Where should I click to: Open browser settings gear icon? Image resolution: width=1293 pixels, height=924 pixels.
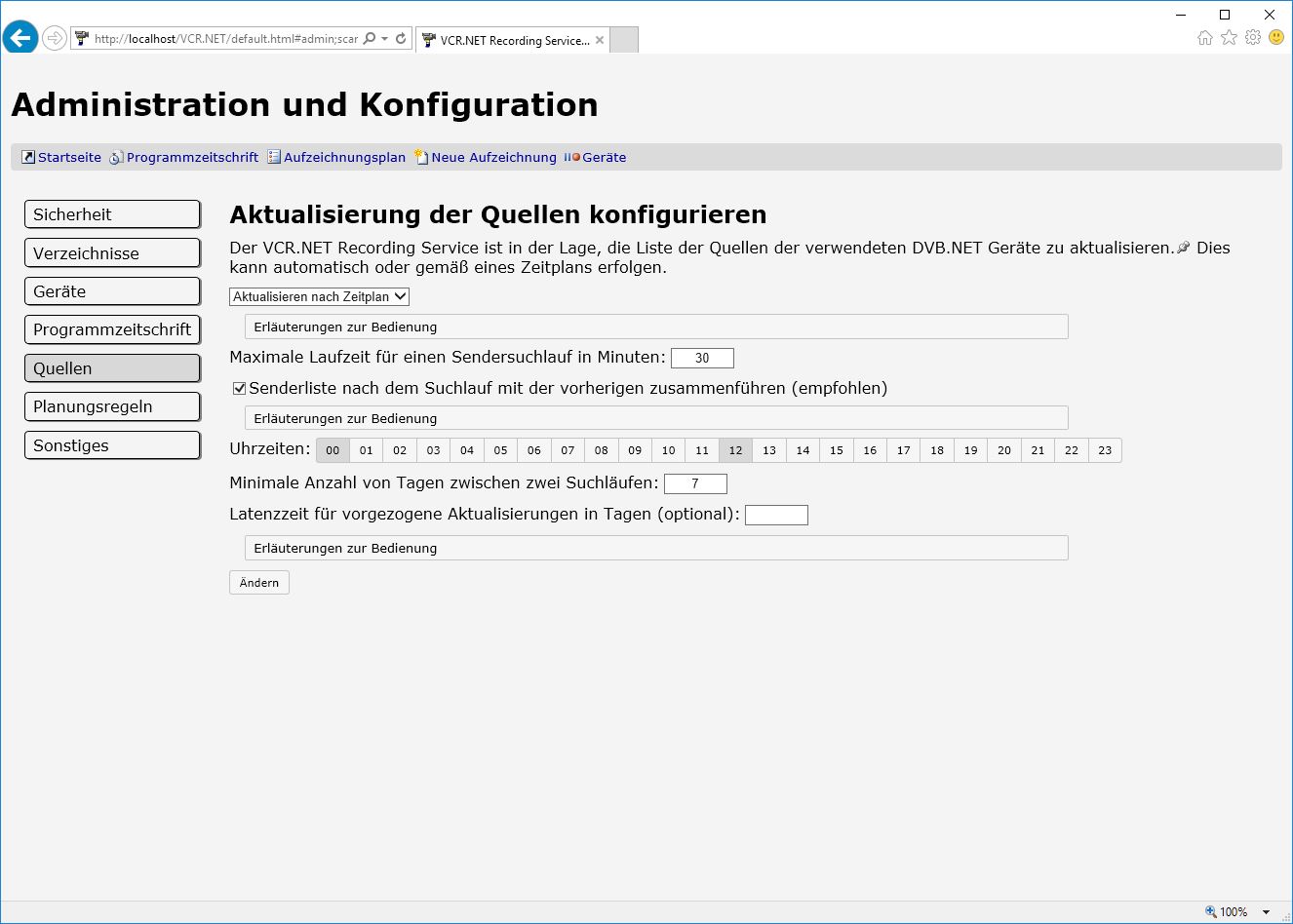pyautogui.click(x=1253, y=37)
